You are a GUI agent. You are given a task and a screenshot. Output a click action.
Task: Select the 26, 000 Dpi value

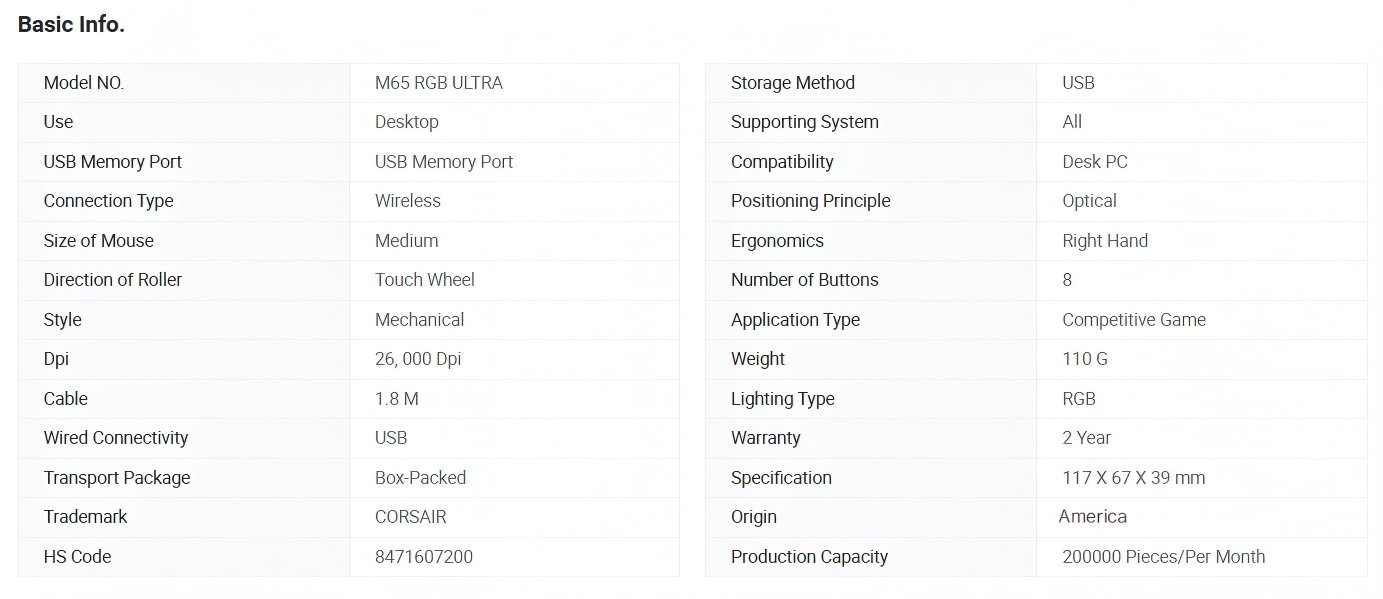coord(417,359)
